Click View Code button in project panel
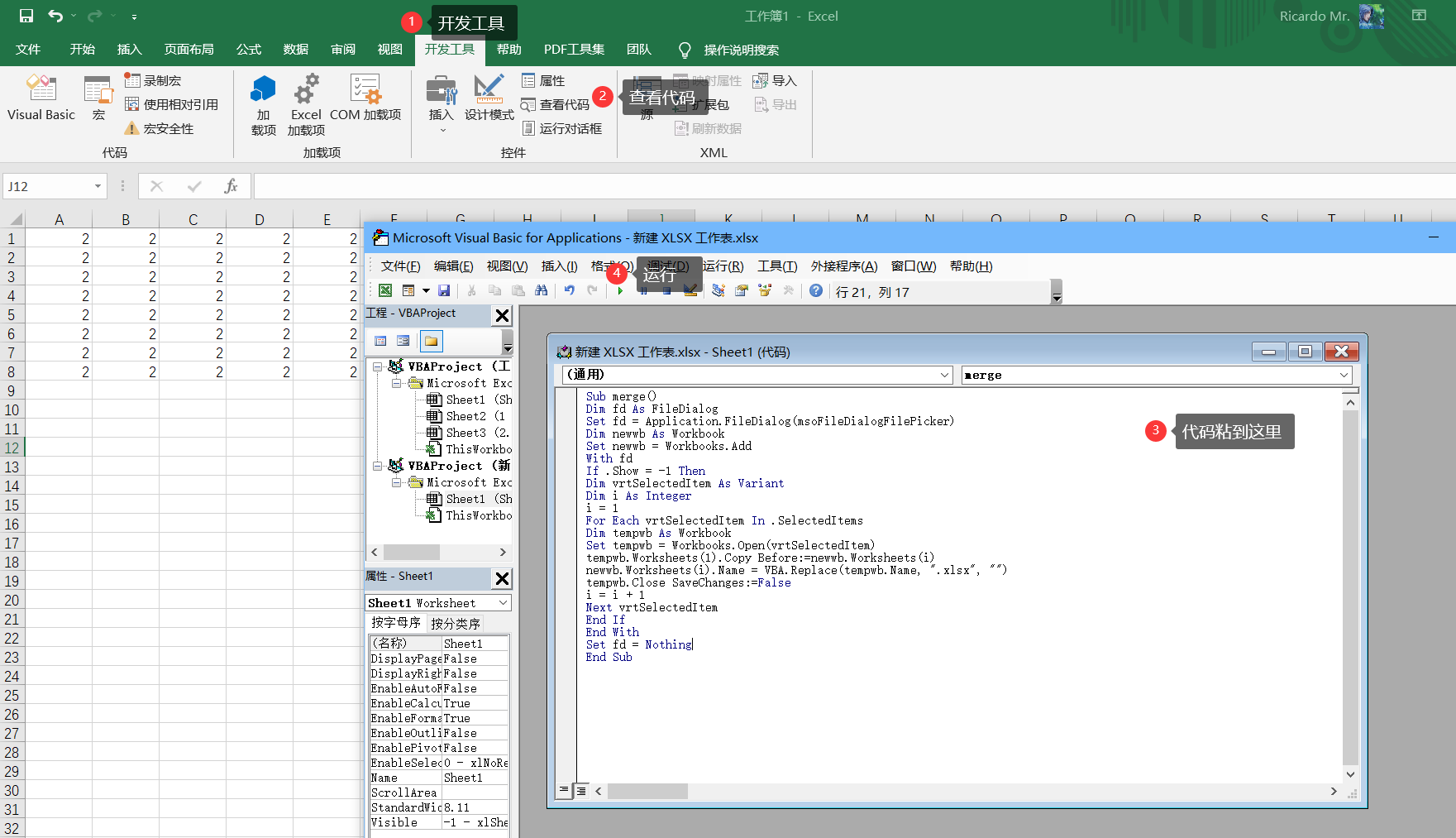This screenshot has width=1456, height=838. click(380, 341)
